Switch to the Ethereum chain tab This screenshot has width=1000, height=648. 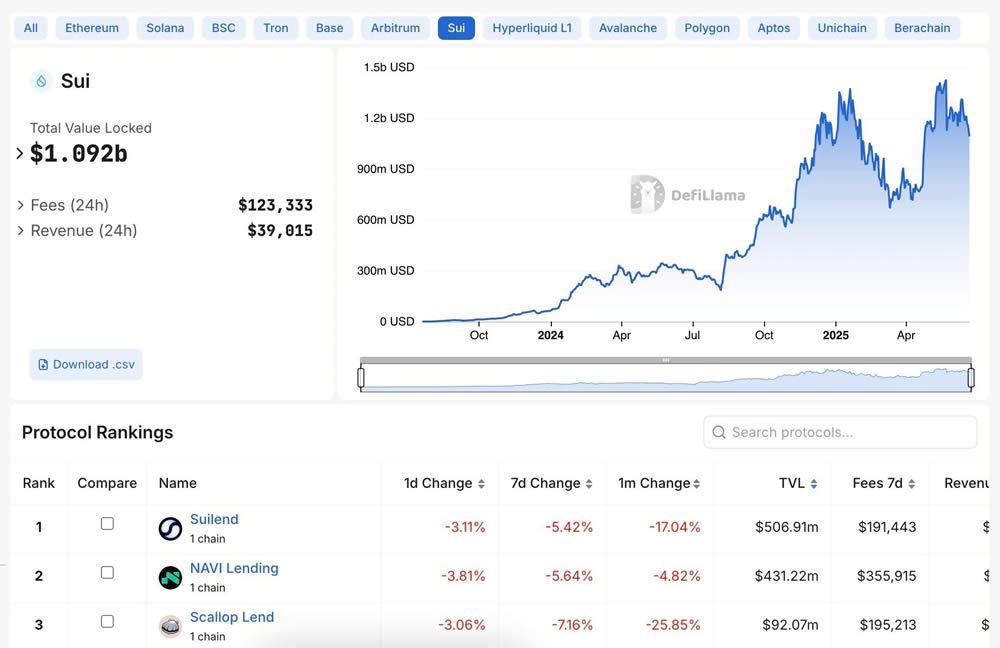point(92,28)
